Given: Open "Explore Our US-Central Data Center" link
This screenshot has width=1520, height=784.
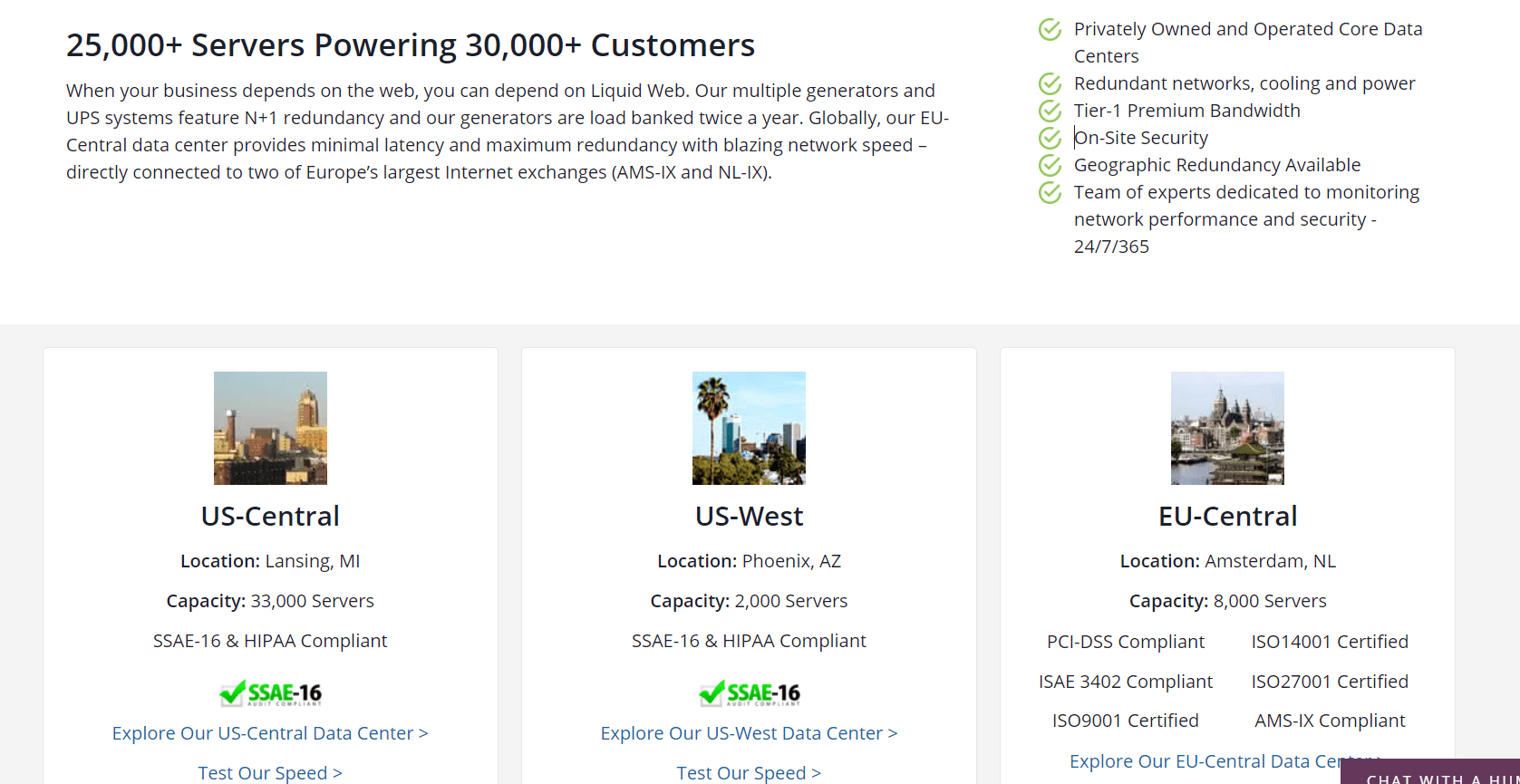Looking at the screenshot, I should [270, 732].
